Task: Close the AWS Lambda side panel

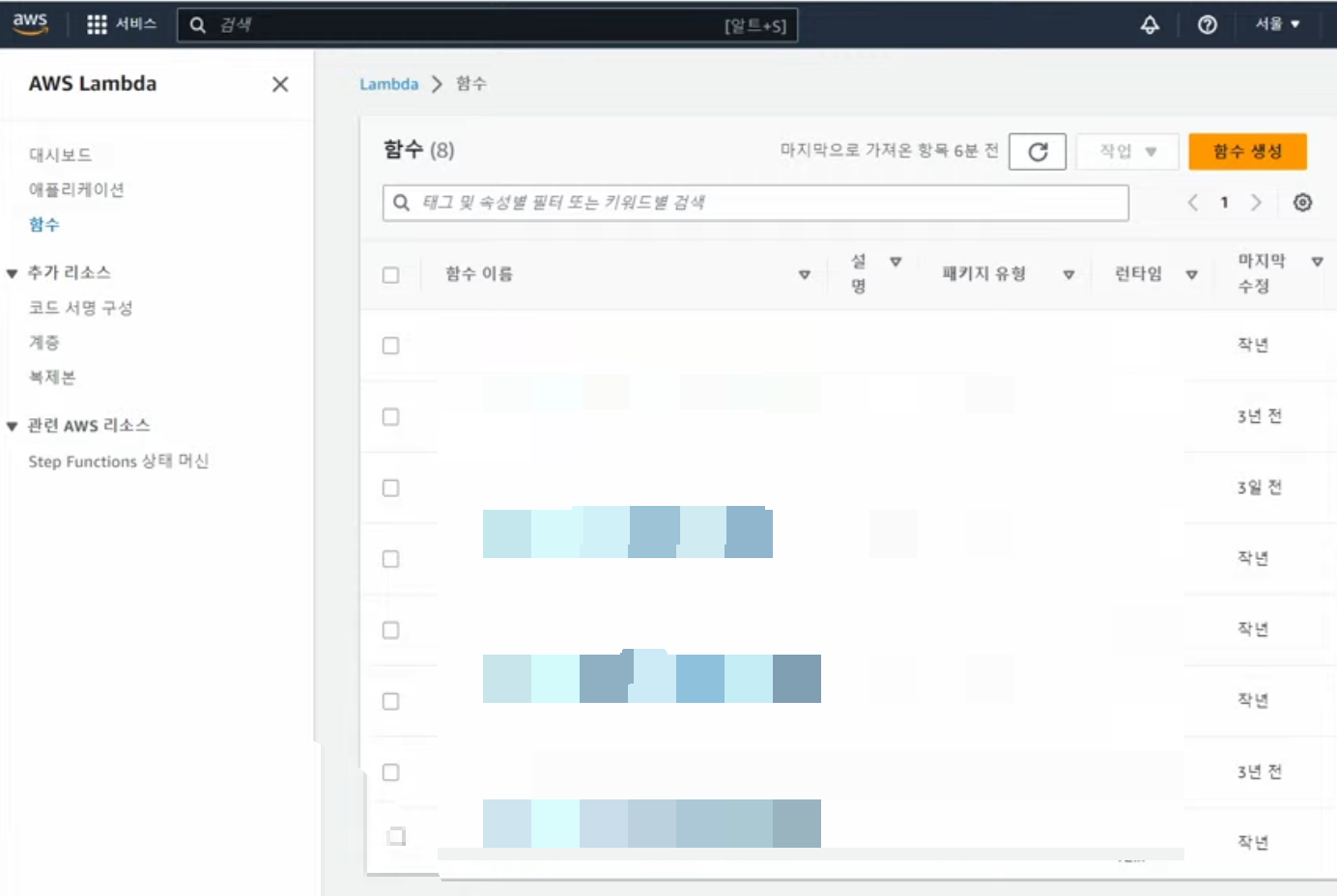Action: [x=280, y=84]
